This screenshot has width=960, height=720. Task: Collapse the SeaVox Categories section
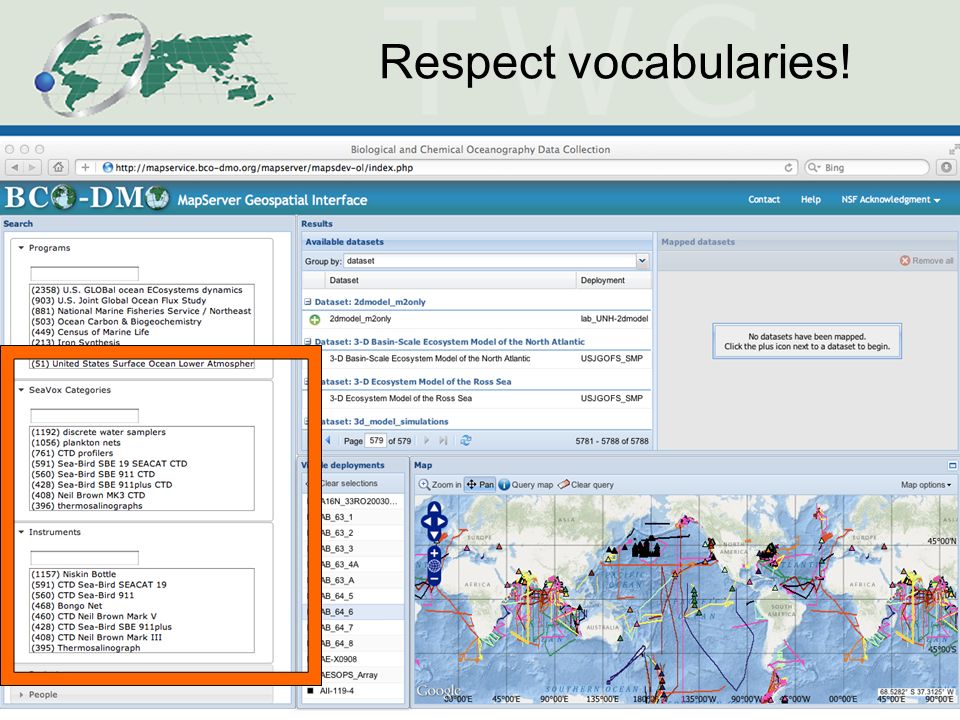(x=21, y=390)
